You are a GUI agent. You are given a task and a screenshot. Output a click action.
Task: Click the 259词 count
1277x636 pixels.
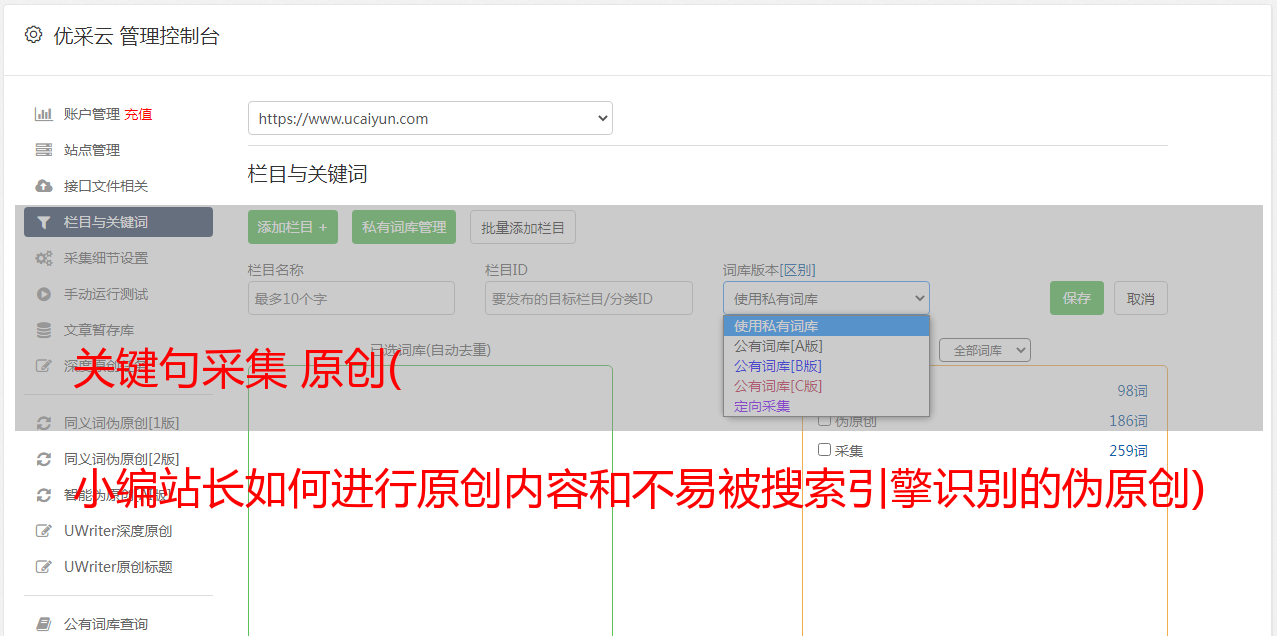click(x=1128, y=451)
